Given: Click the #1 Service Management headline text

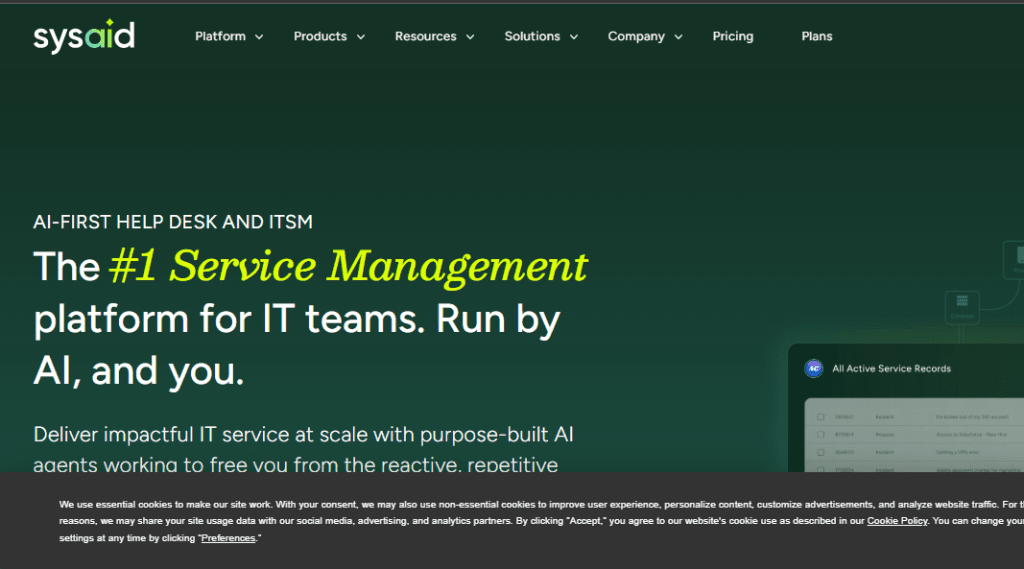Looking at the screenshot, I should (348, 266).
